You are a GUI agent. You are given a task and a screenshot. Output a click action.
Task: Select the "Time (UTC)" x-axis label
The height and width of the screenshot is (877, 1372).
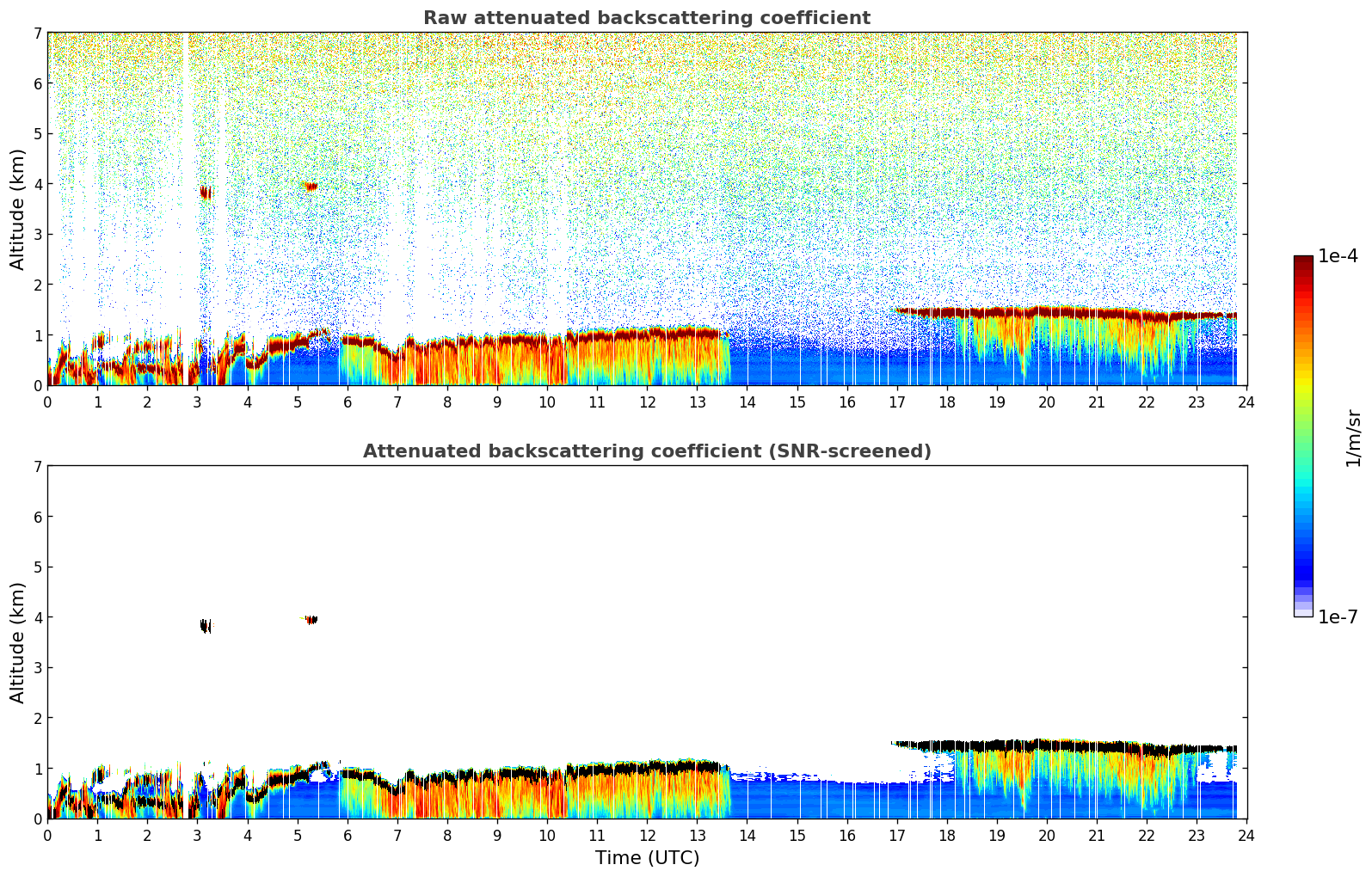[647, 858]
